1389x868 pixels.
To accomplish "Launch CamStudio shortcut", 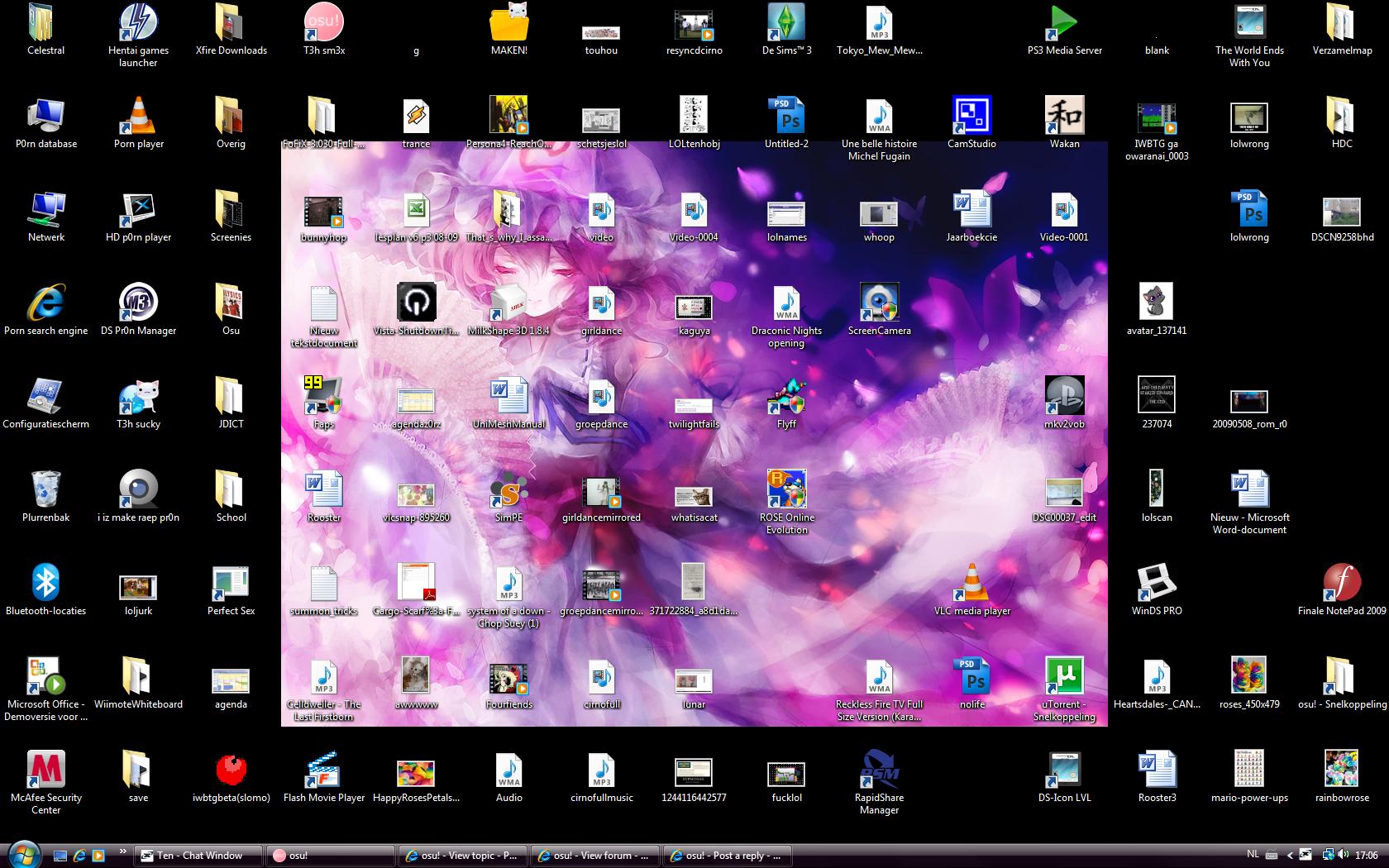I will coord(971,124).
